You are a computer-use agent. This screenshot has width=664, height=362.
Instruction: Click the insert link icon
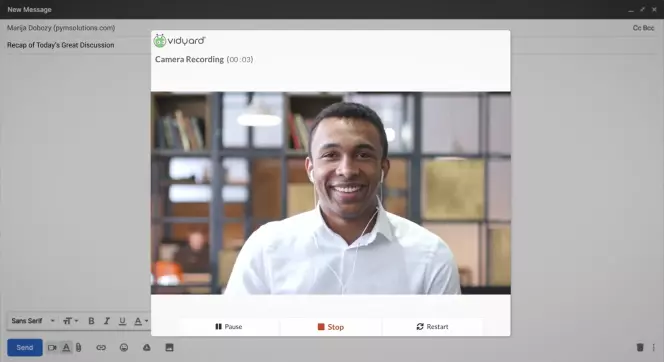(x=101, y=348)
